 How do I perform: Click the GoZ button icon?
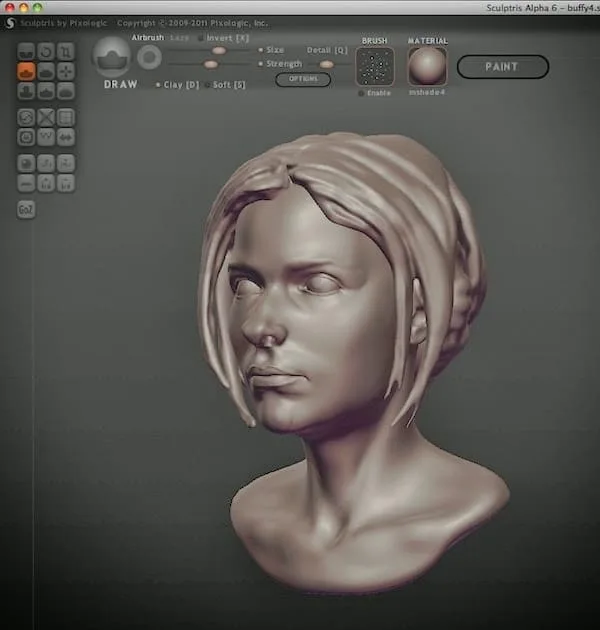click(26, 209)
